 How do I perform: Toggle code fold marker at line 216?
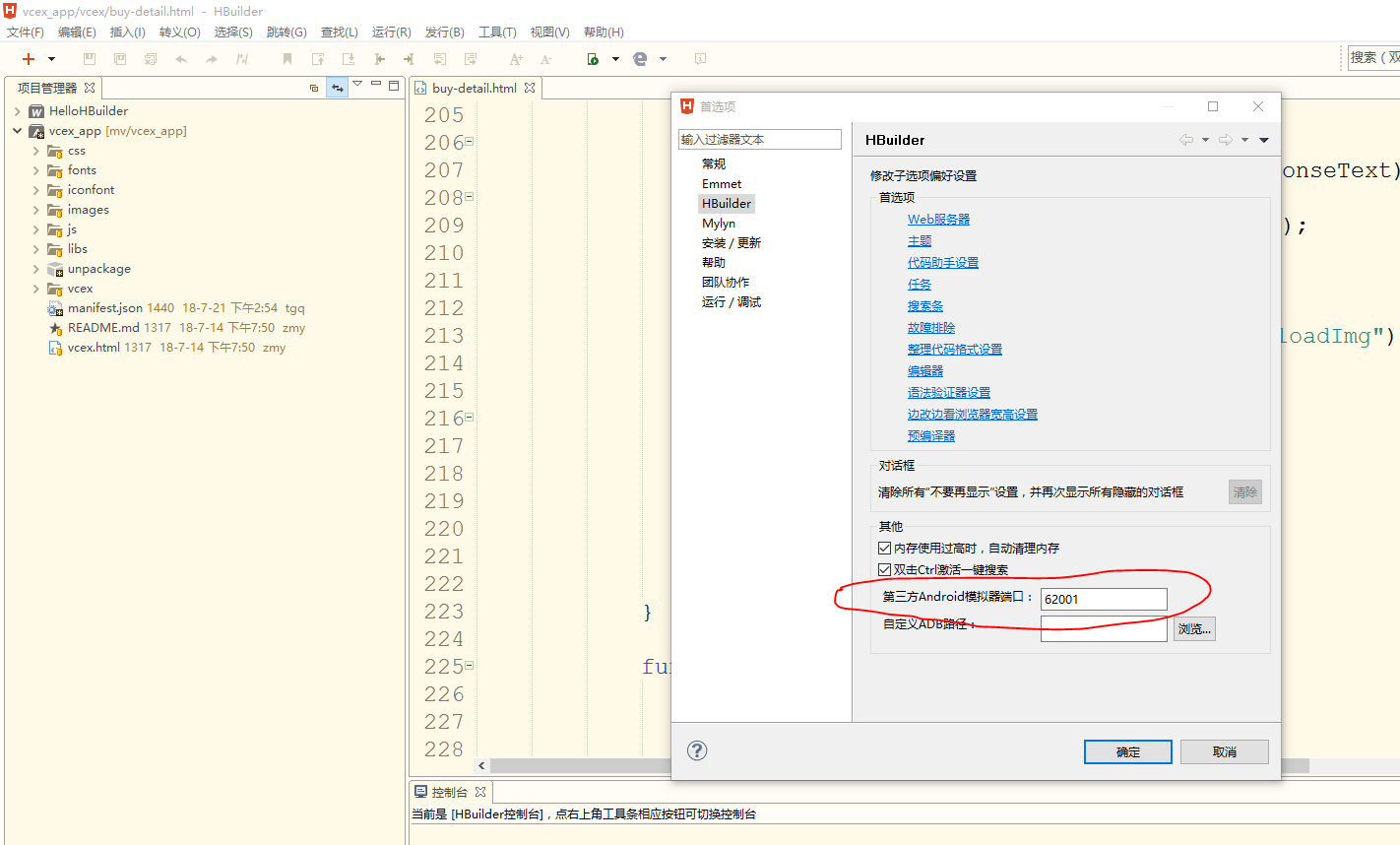click(x=470, y=418)
